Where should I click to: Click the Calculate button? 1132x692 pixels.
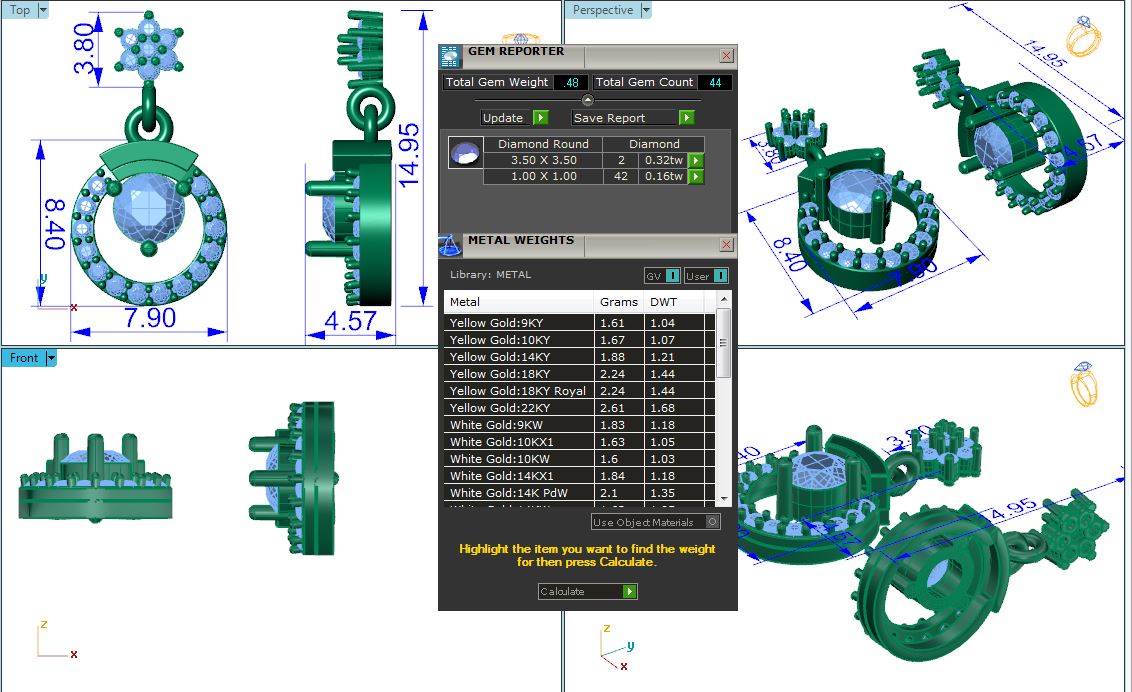pyautogui.click(x=587, y=591)
